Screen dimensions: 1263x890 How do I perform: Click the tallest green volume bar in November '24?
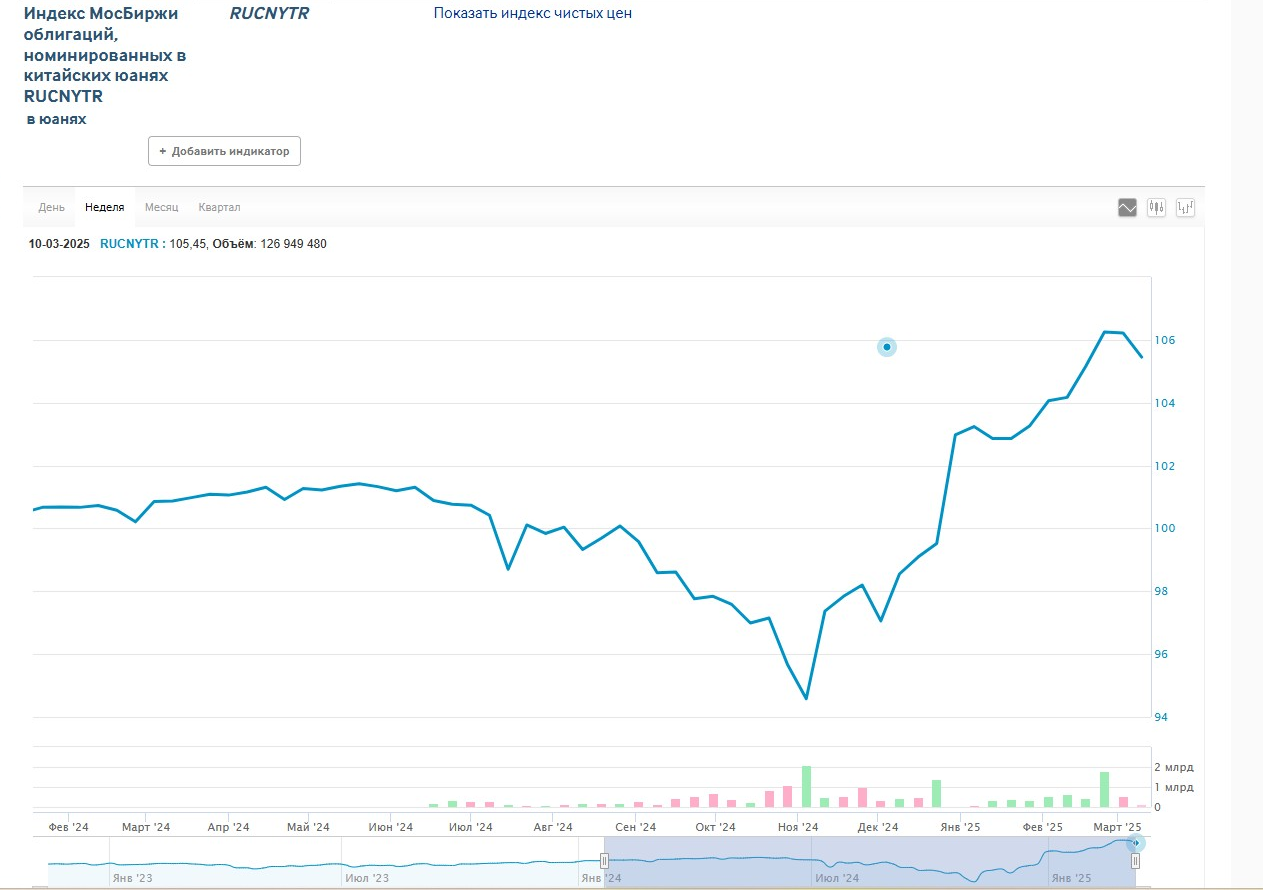click(x=806, y=786)
